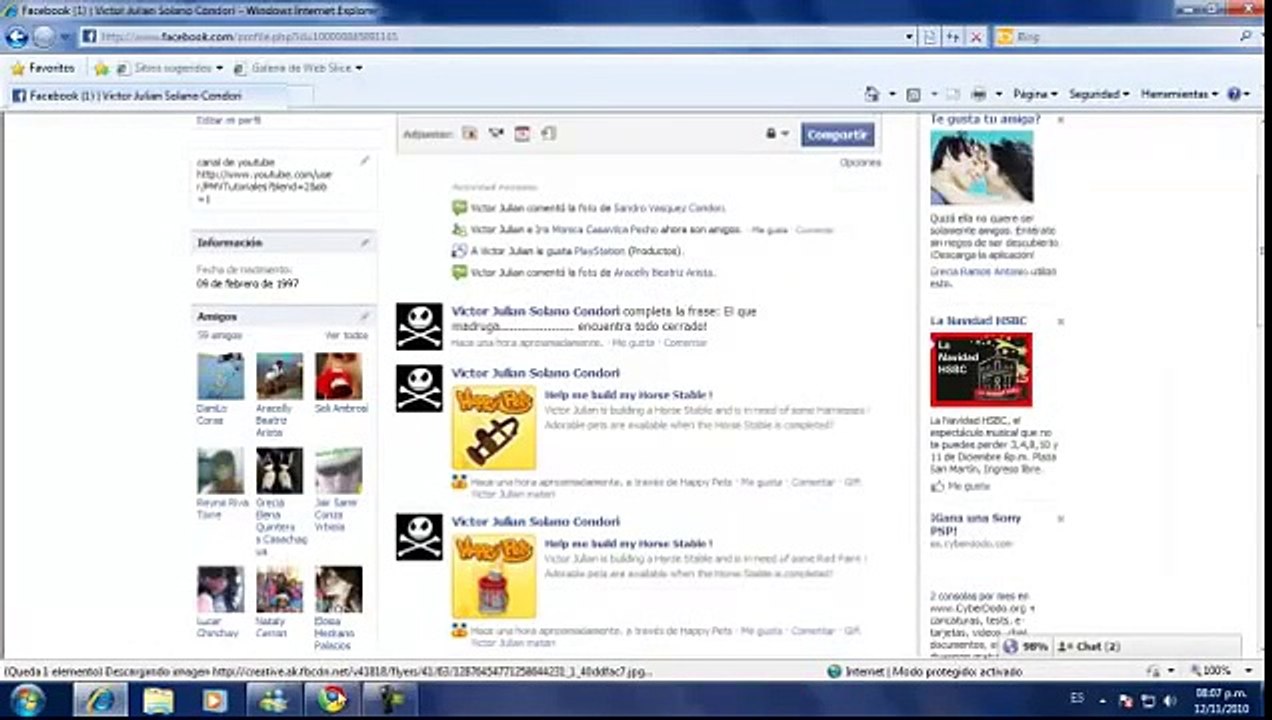Open Internet Explorer taskbar icon
Image resolution: width=1272 pixels, height=720 pixels.
pos(100,700)
